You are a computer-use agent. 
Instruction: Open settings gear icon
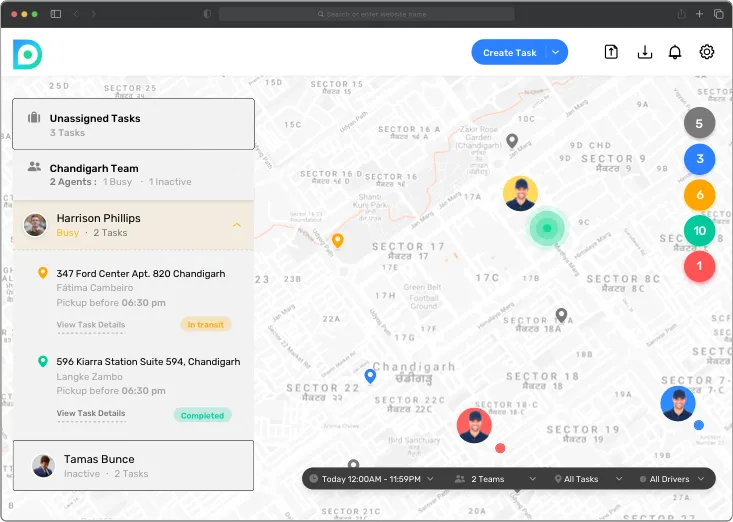(x=707, y=53)
